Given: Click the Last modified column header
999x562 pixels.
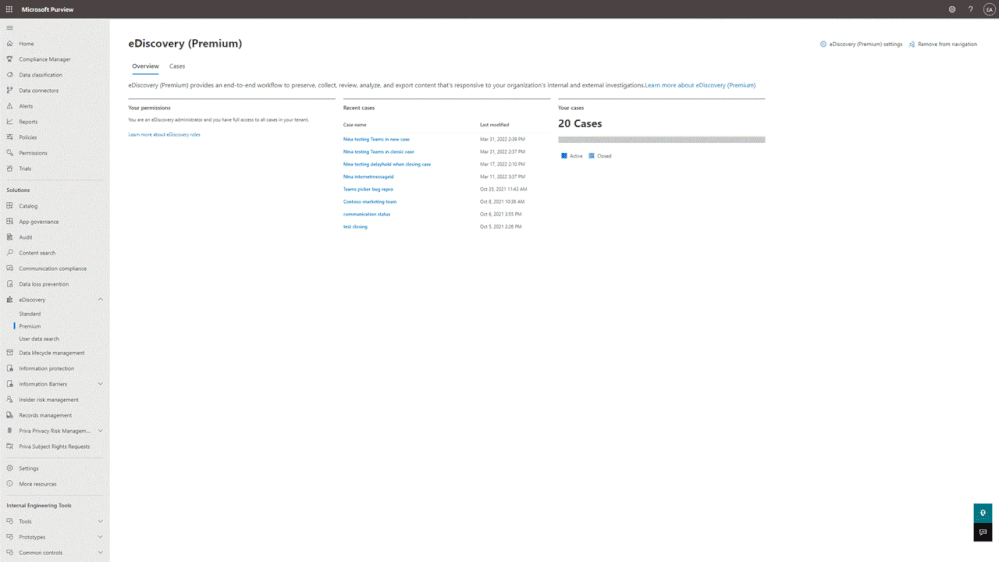Looking at the screenshot, I should point(494,125).
